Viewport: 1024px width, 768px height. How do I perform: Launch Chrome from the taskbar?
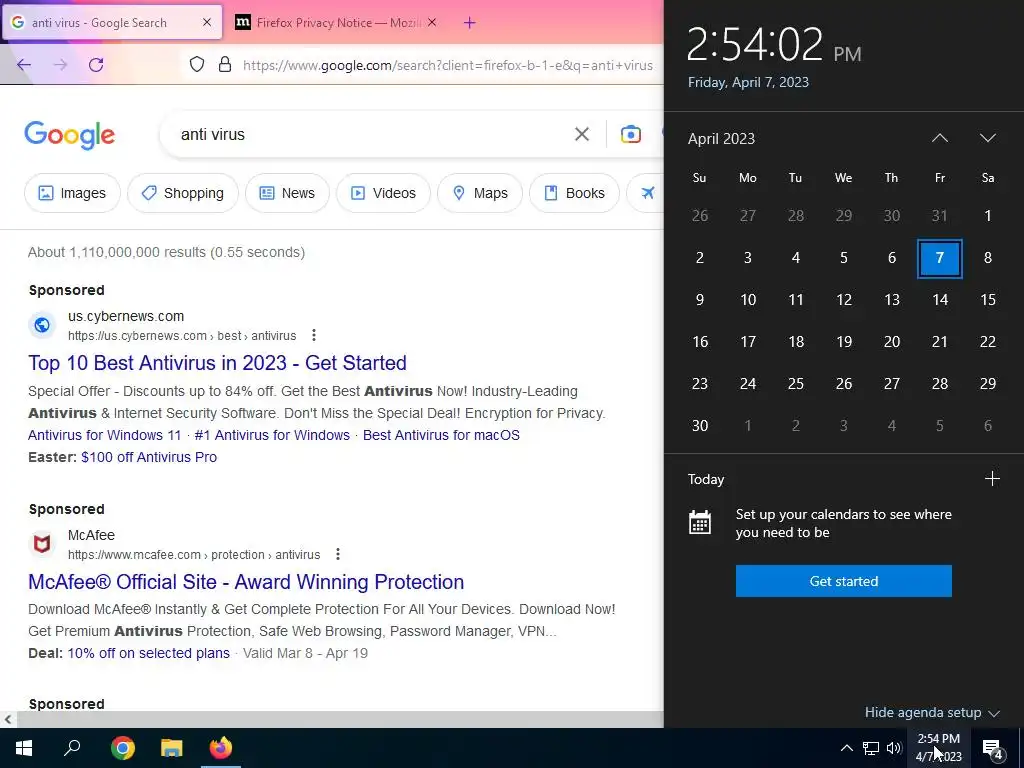pyautogui.click(x=122, y=748)
